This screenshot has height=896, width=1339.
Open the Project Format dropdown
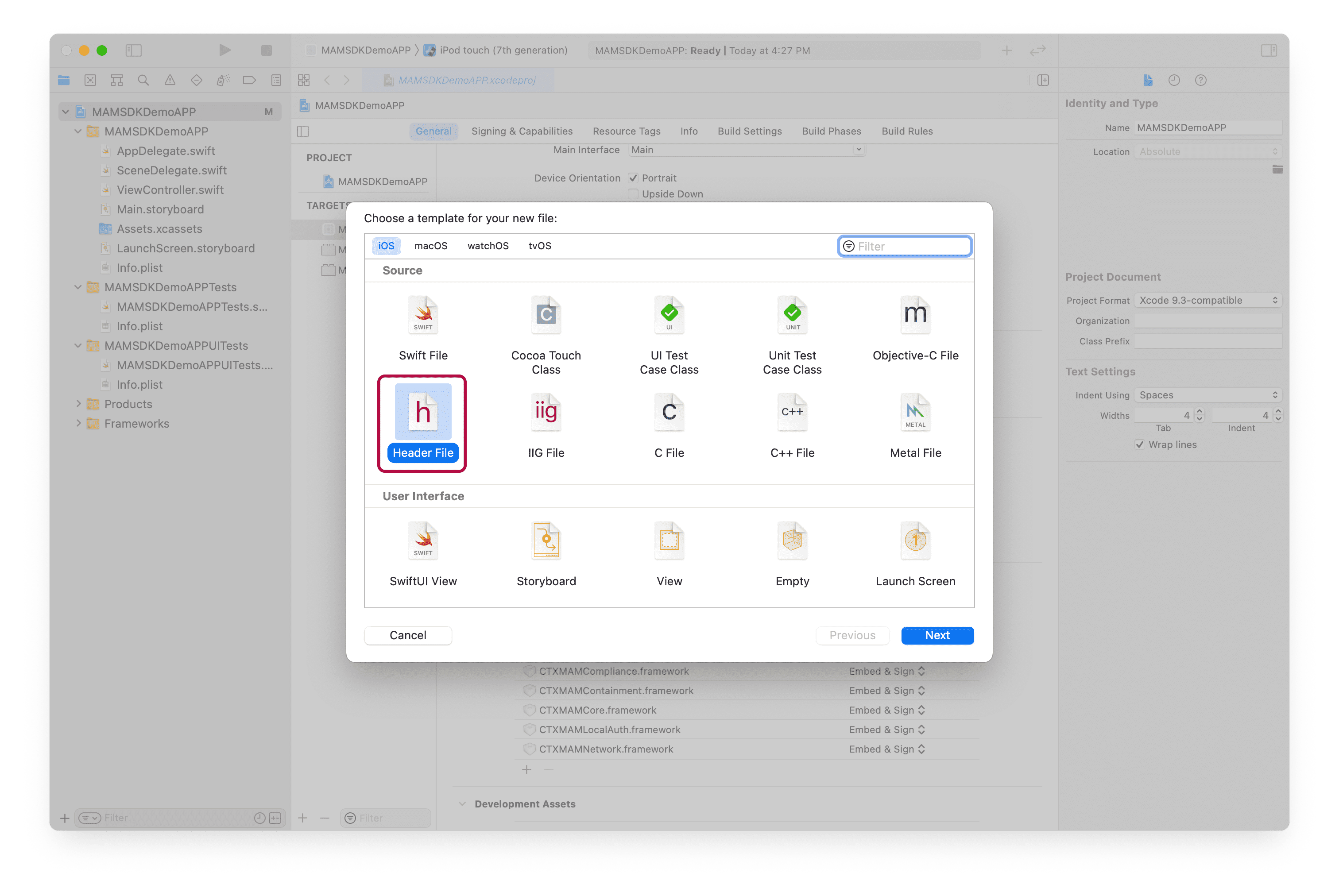click(x=1207, y=301)
